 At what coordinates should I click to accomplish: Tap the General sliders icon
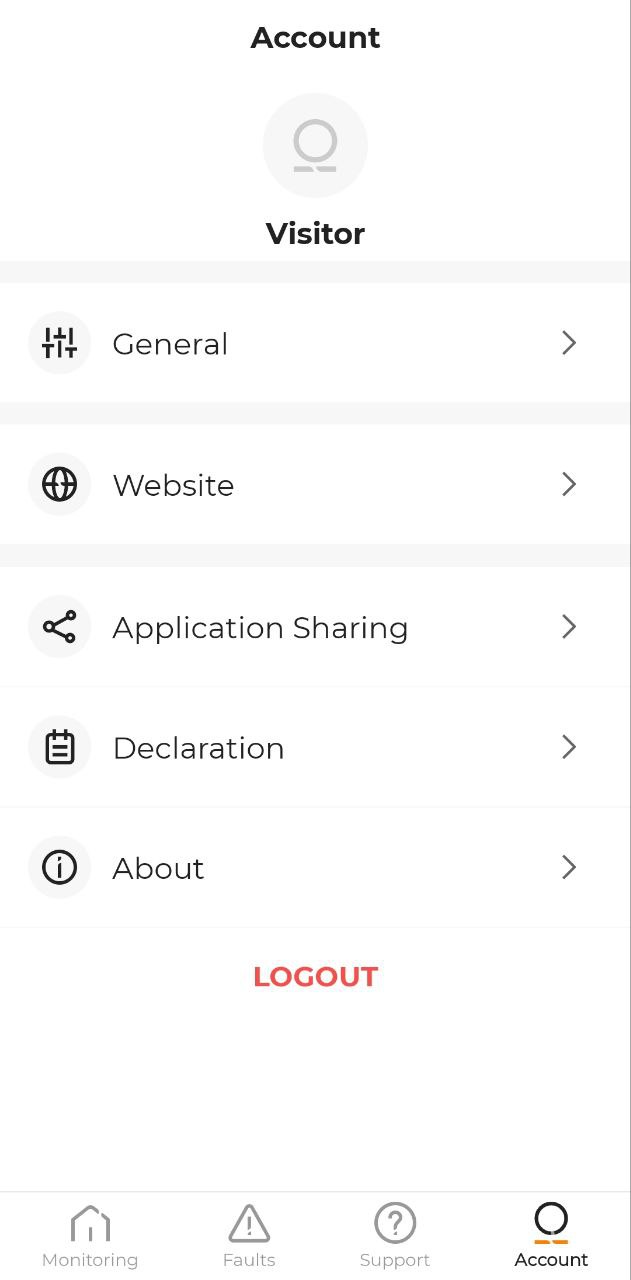[59, 343]
